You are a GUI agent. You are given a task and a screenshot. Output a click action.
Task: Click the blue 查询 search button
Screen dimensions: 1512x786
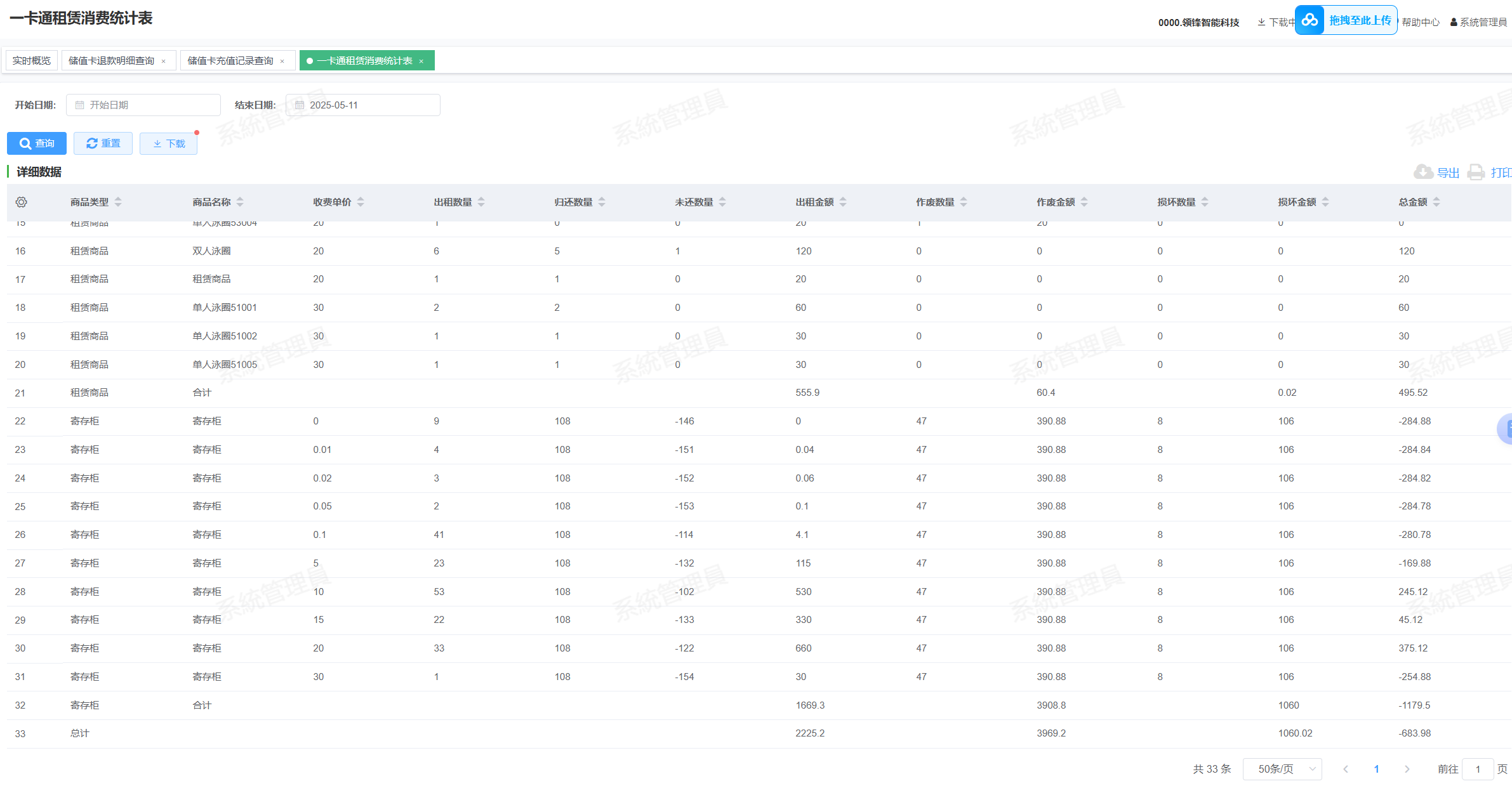37,143
